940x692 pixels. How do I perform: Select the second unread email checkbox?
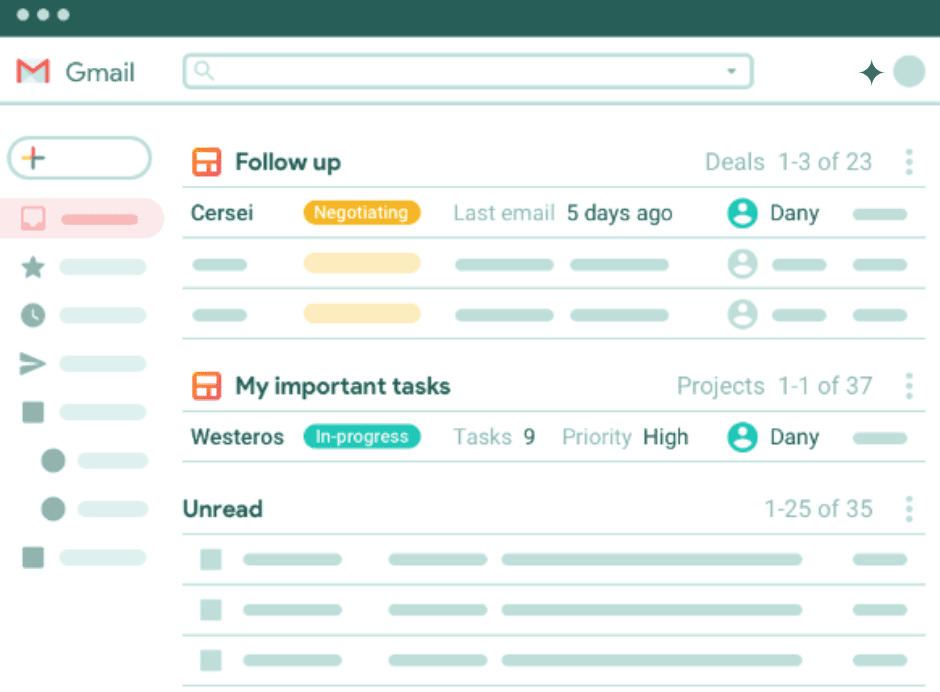pyautogui.click(x=211, y=609)
